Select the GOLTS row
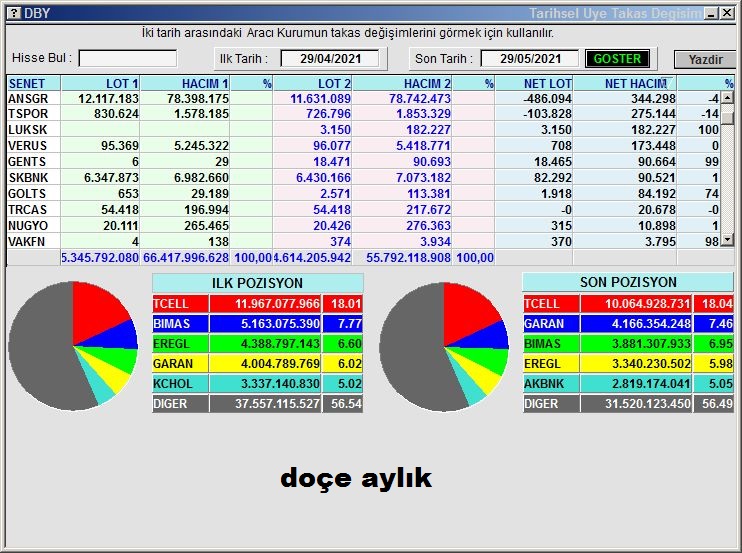Image resolution: width=742 pixels, height=553 pixels. click(363, 194)
